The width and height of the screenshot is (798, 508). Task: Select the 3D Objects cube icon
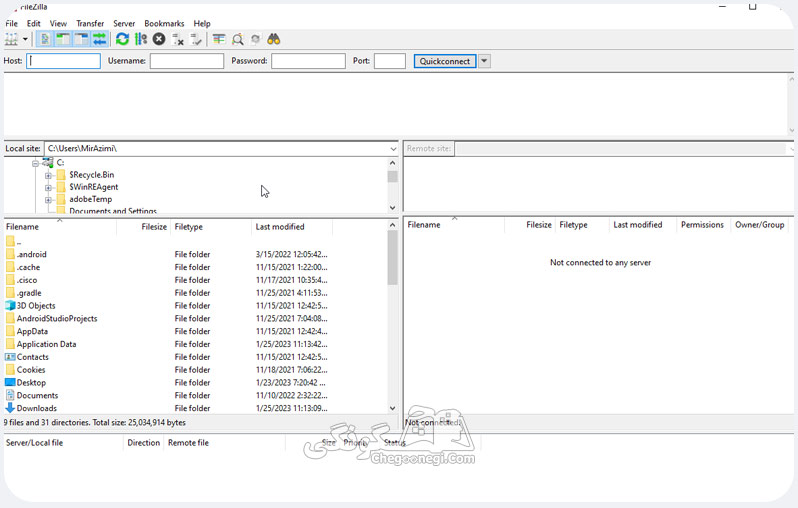(10, 305)
